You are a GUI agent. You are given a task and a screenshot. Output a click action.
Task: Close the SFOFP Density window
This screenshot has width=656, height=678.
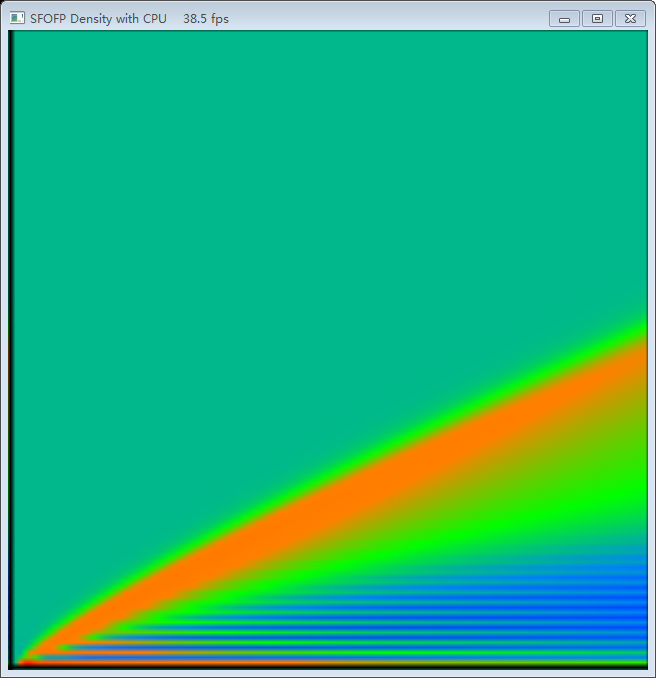tap(630, 18)
